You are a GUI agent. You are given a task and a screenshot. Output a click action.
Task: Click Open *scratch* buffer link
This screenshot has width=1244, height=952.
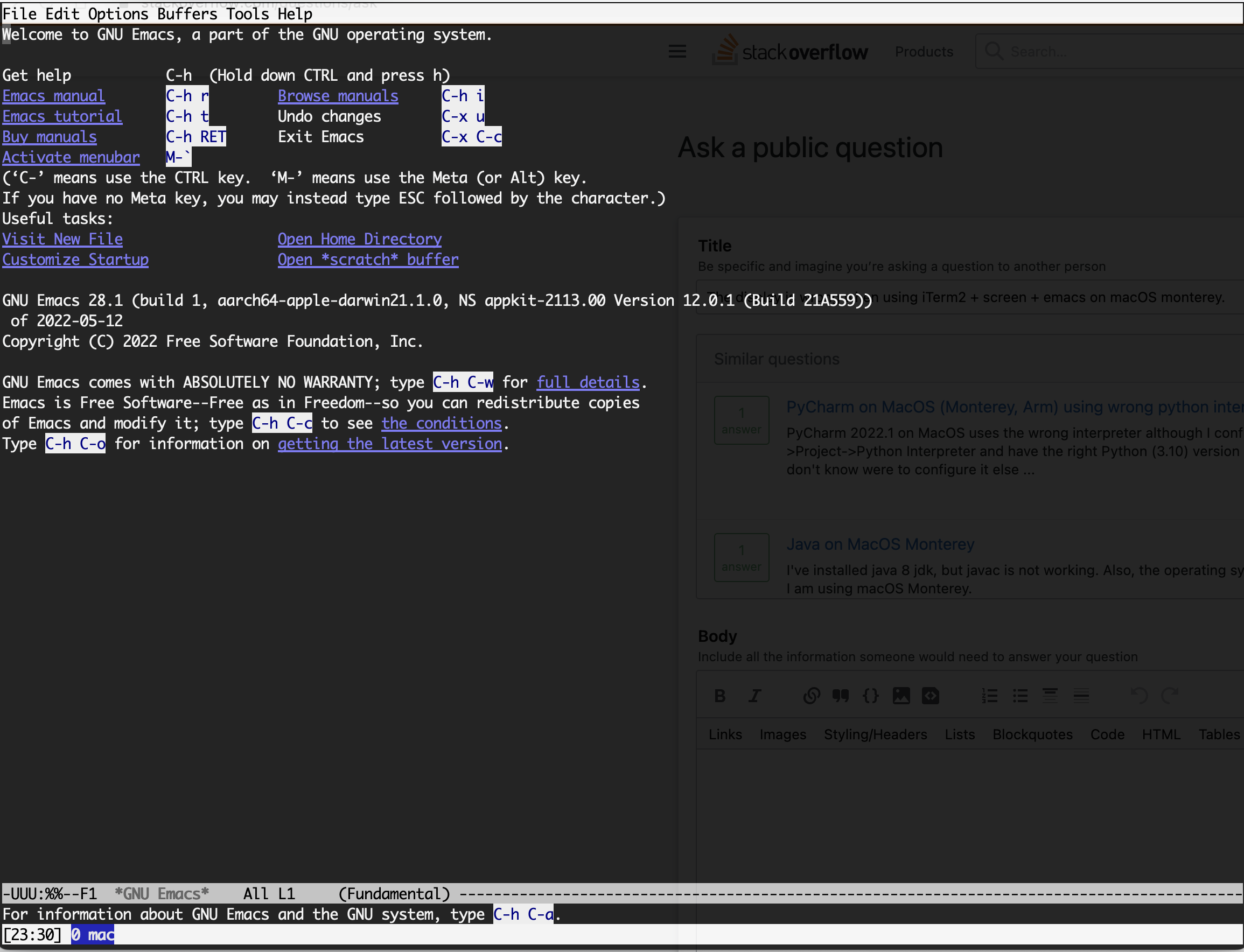[x=368, y=260]
